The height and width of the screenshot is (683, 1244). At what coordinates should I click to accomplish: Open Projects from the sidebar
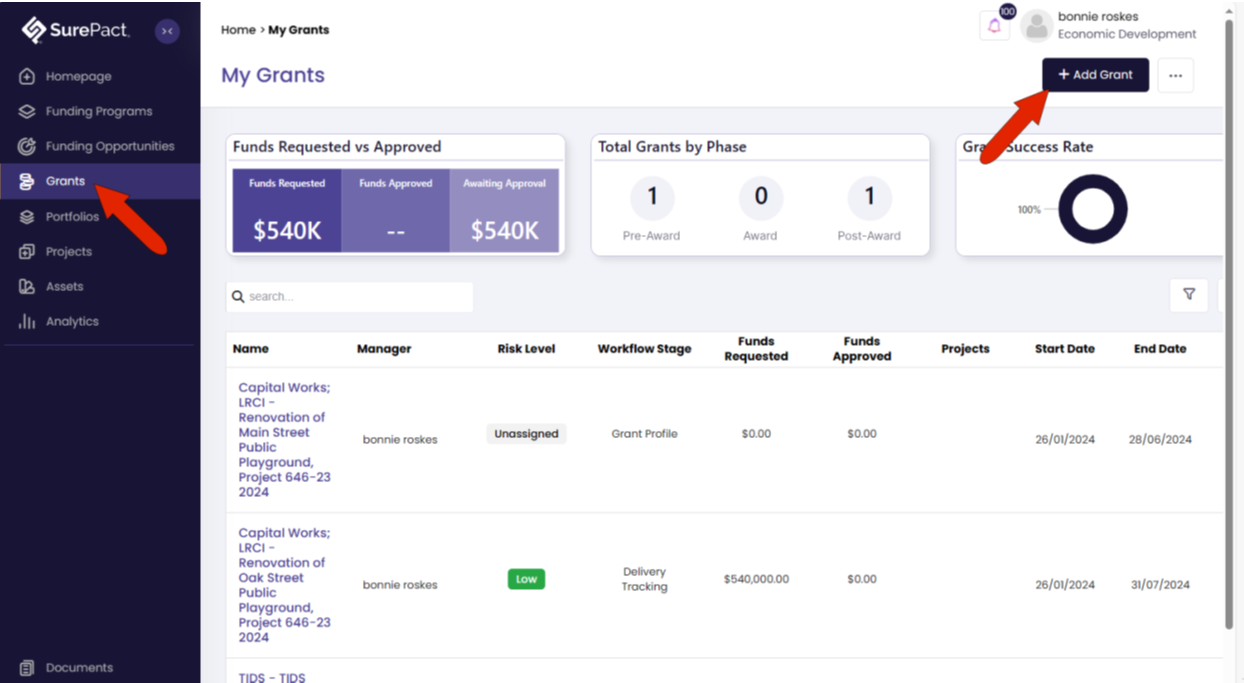68,251
